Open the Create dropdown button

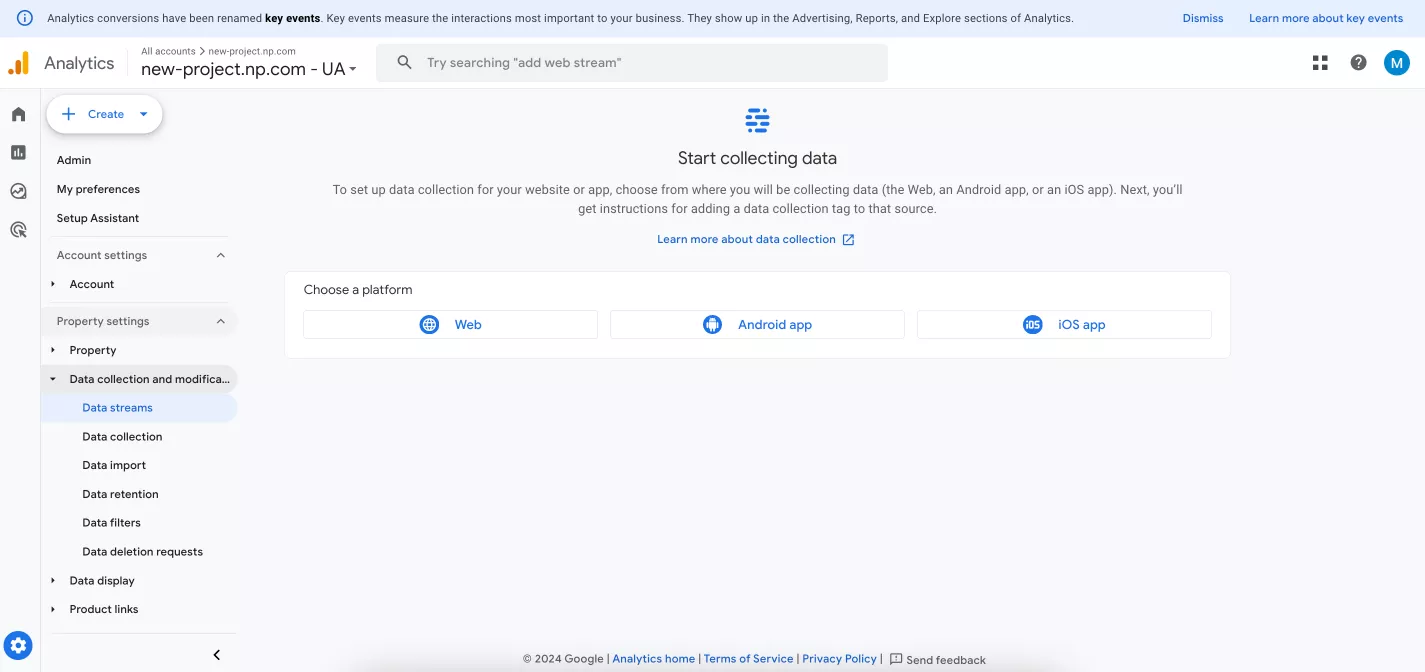[105, 114]
